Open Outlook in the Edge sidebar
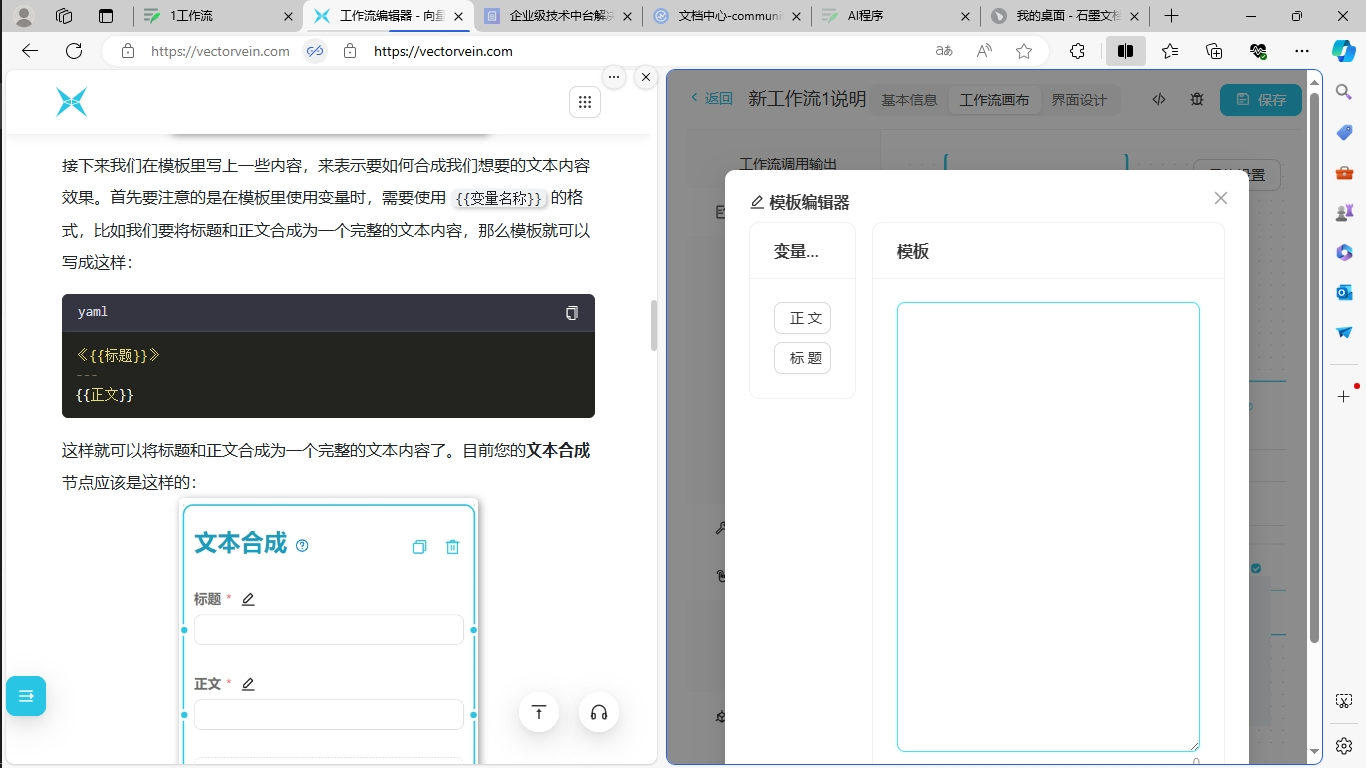The width and height of the screenshot is (1366, 768). click(x=1344, y=292)
